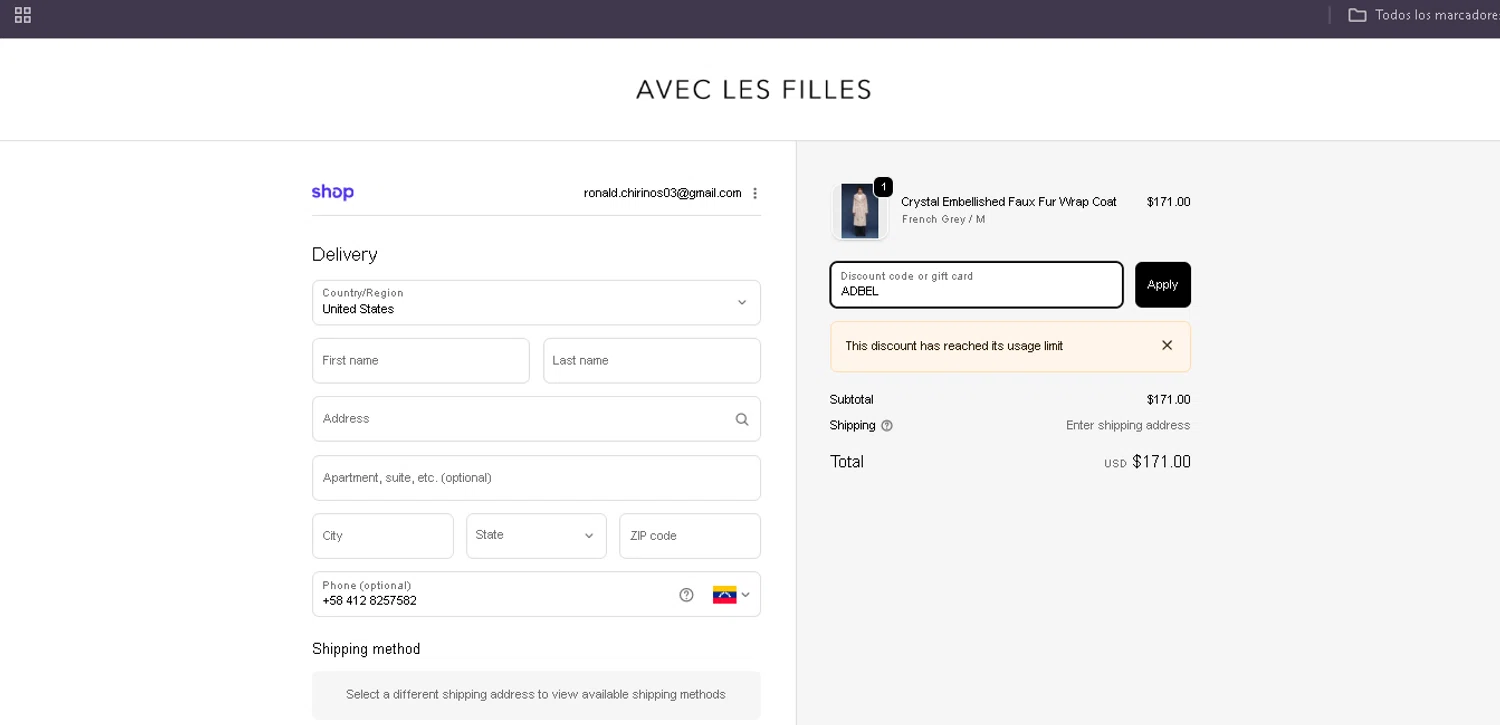
Task: Focus the Last name field
Action: click(x=652, y=360)
